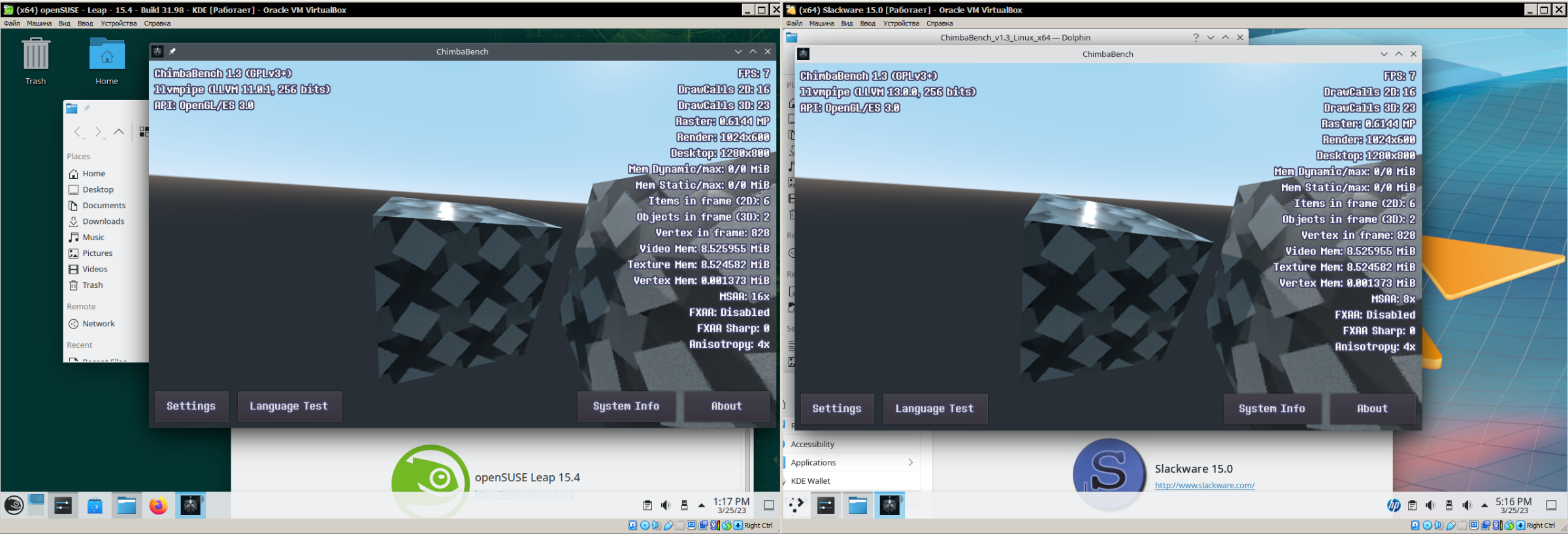This screenshot has width=1568, height=534.
Task: Open Language Test in the openSUSE ChimbaBench window
Action: click(x=289, y=406)
